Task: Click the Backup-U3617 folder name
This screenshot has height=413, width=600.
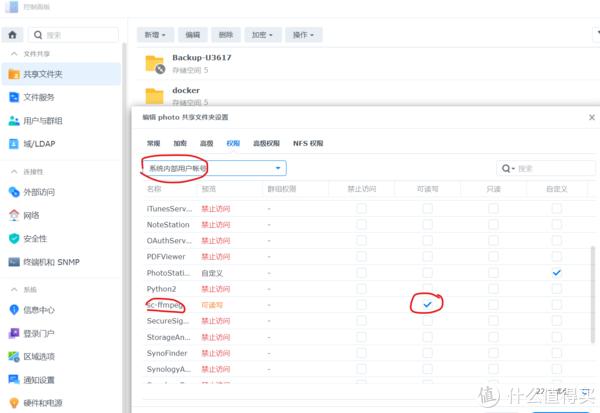Action: (202, 57)
